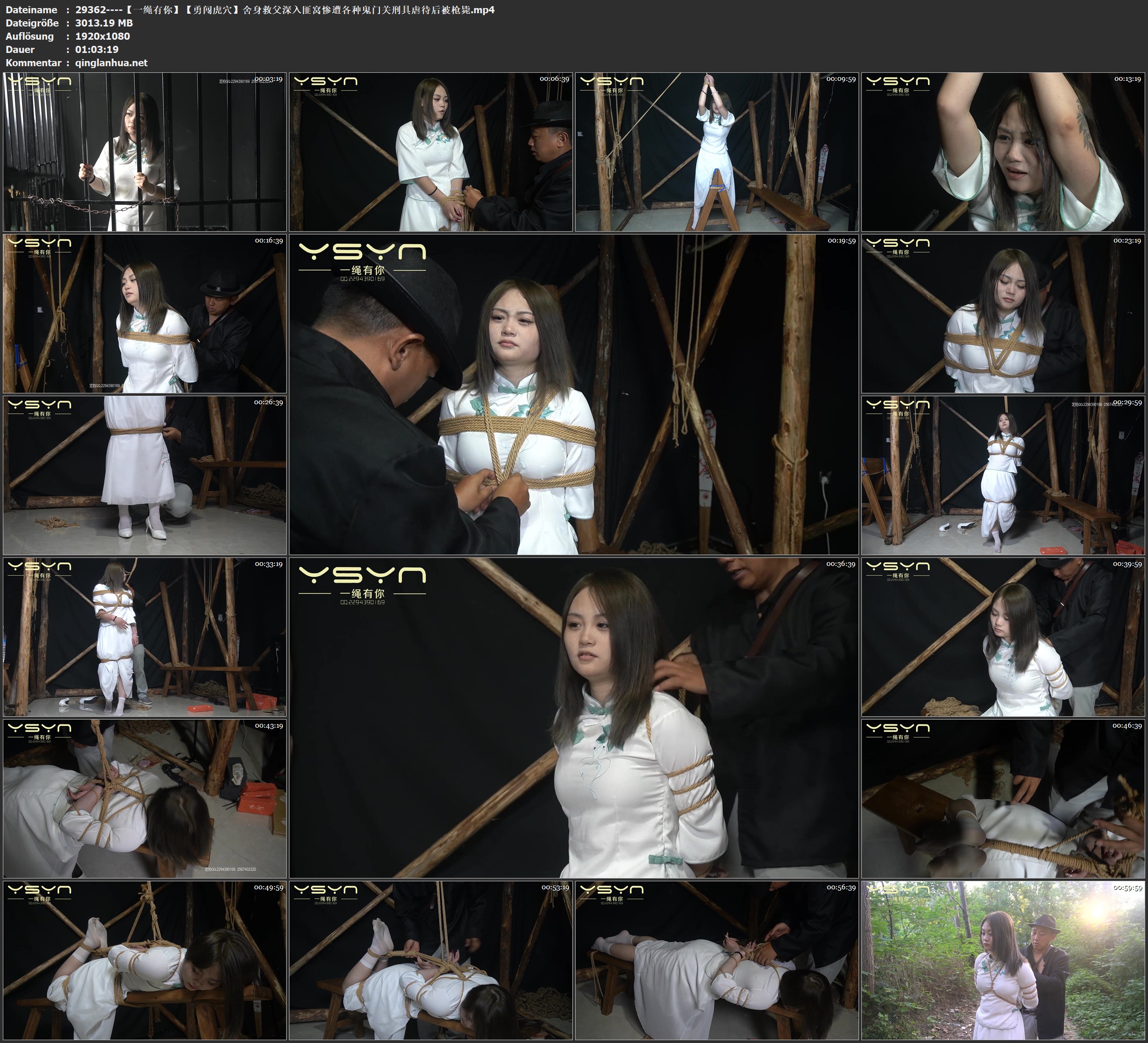Click the outdoor forest frame at 00:59:59
1148x1043 pixels.
1003,960
